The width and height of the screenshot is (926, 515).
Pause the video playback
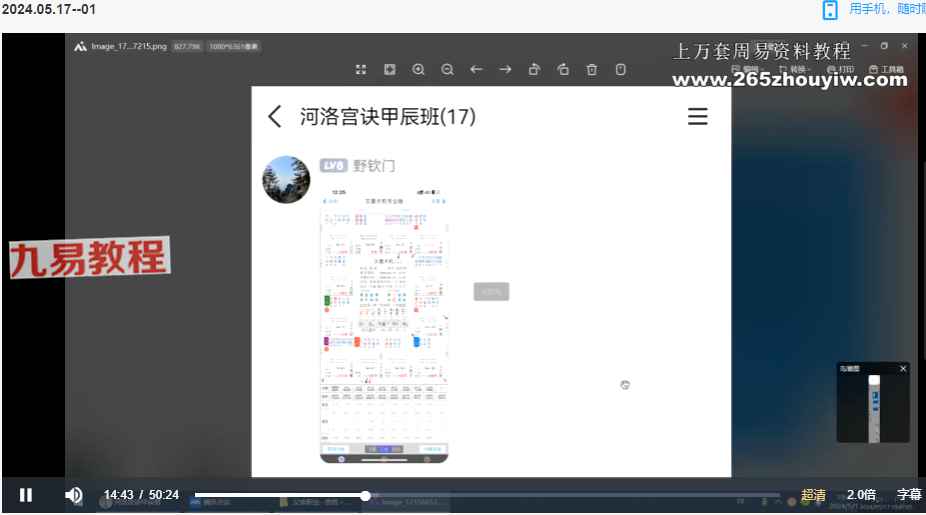coord(25,495)
